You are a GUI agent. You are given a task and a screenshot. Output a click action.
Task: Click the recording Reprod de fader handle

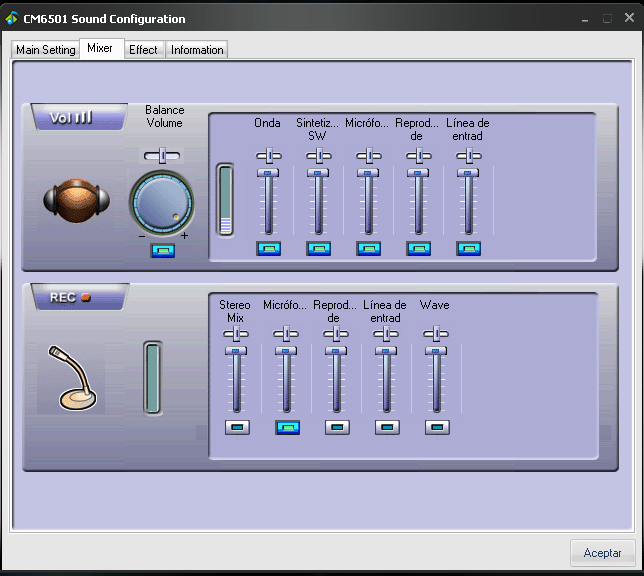click(336, 351)
